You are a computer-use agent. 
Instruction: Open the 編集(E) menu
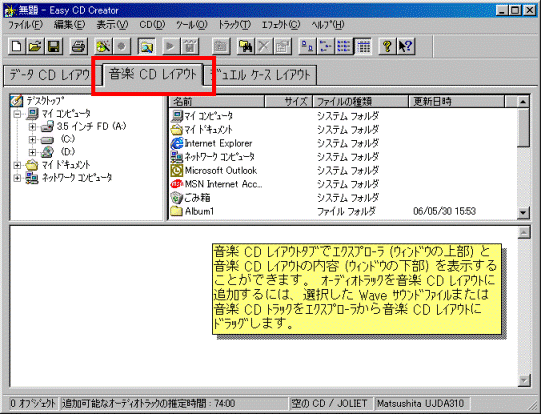click(69, 25)
